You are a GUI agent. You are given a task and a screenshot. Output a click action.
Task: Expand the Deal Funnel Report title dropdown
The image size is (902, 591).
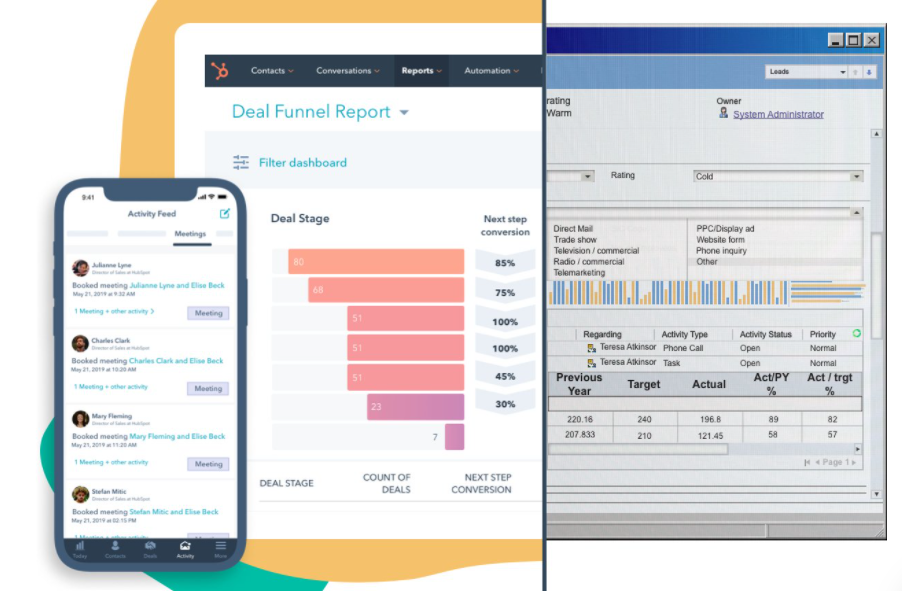tap(404, 112)
